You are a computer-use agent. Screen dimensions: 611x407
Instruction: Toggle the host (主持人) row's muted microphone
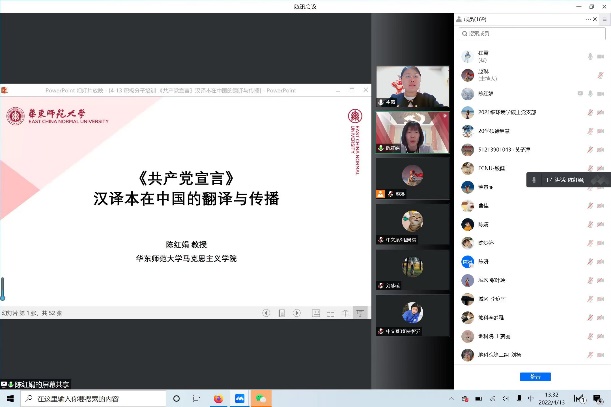600,75
